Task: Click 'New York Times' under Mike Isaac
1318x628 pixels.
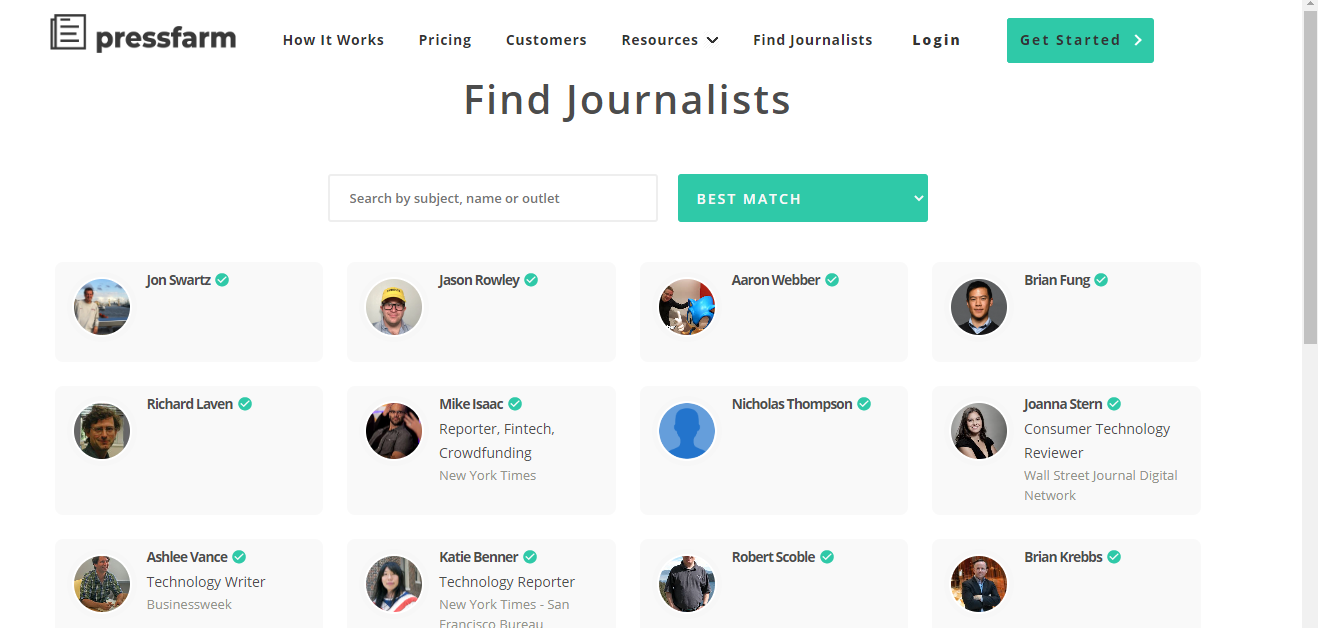Action: pos(488,475)
